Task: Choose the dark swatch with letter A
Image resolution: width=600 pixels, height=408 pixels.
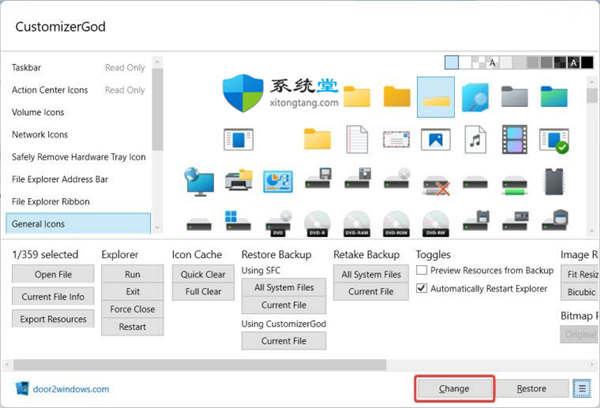Action: 574,62
